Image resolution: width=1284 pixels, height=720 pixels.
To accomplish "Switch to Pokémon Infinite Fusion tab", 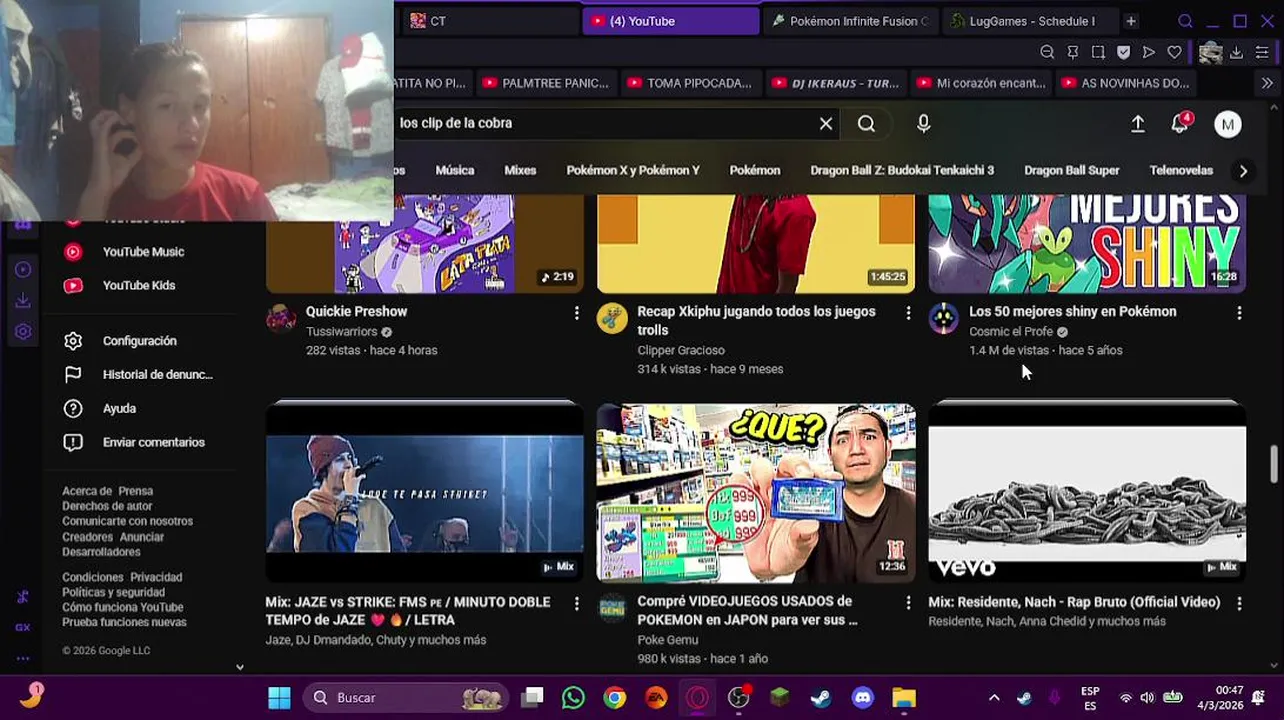I will 850,21.
